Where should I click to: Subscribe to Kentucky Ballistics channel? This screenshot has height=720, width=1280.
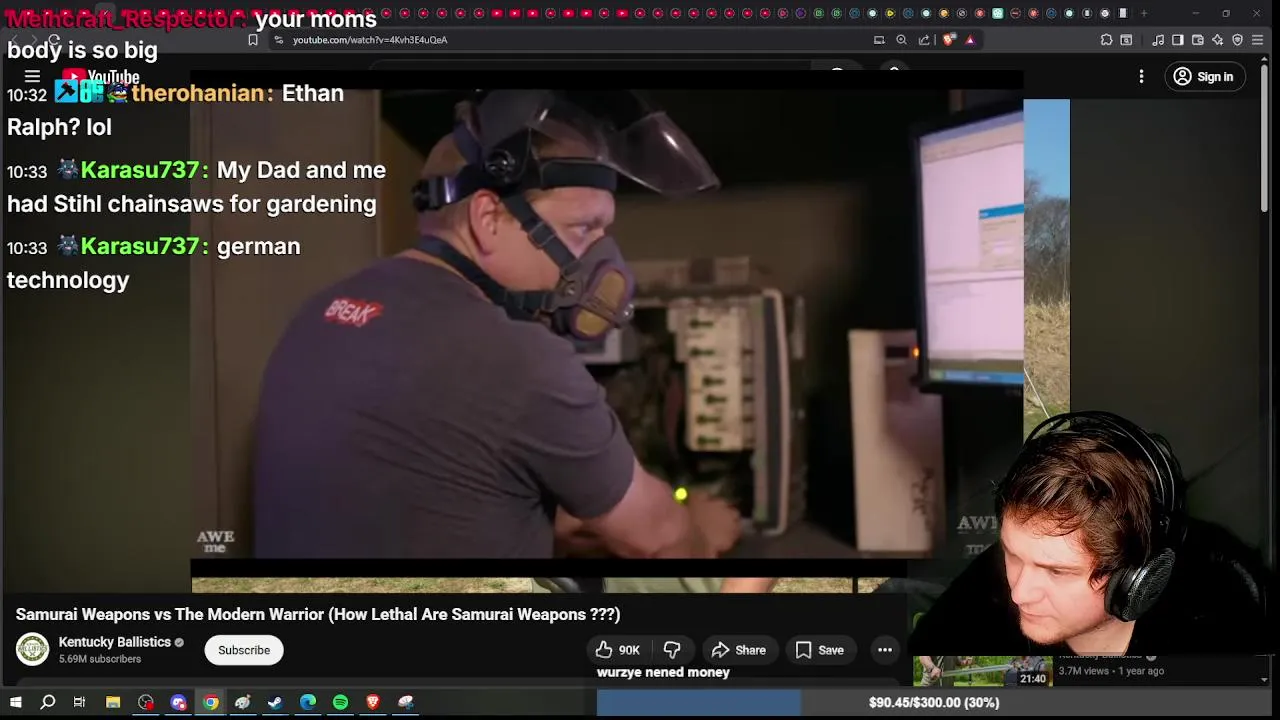coord(244,650)
